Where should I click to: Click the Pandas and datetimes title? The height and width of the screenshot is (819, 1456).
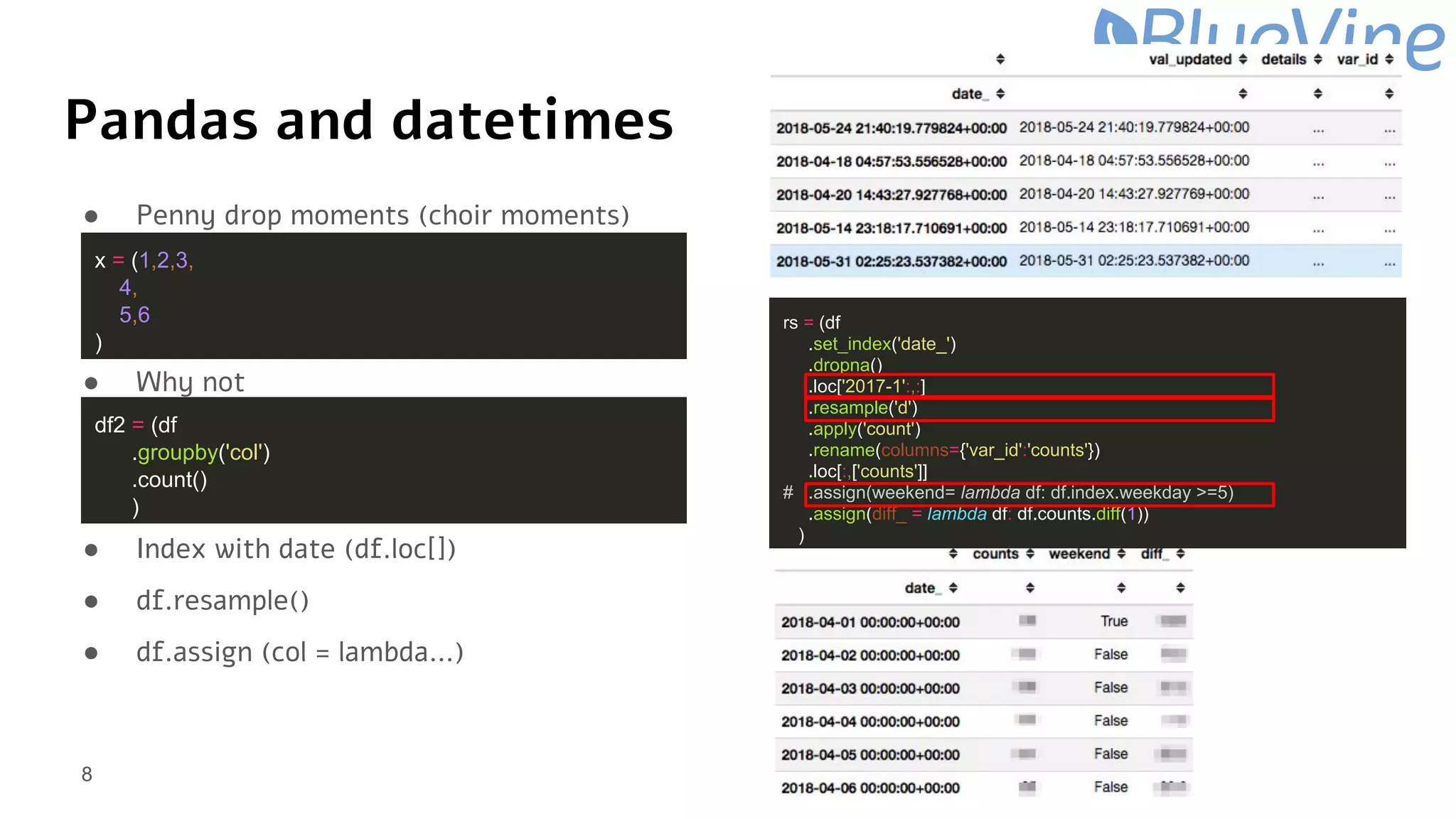(369, 119)
